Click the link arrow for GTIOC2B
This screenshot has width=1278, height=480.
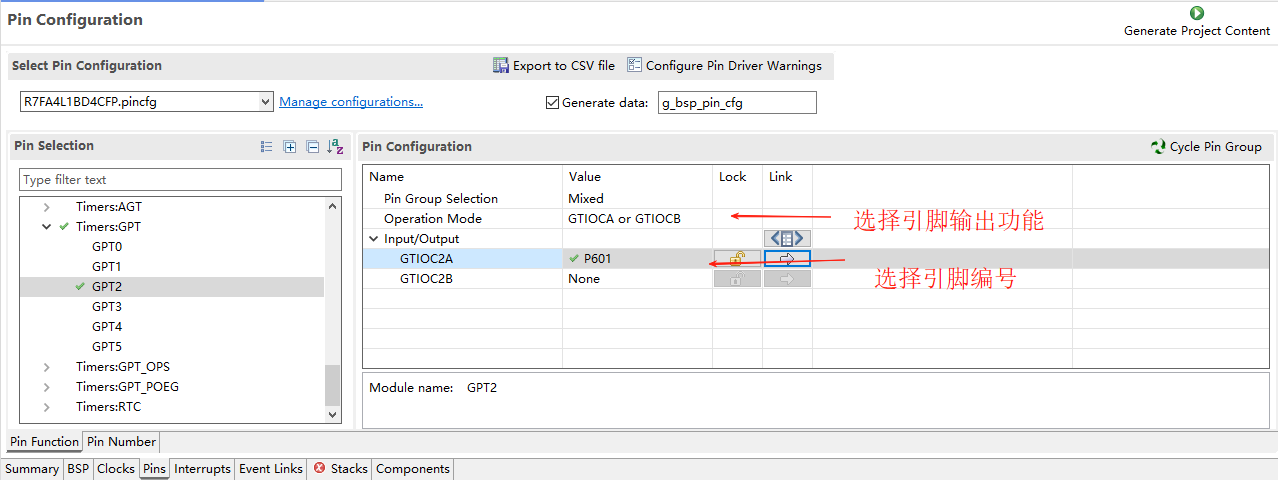pyautogui.click(x=787, y=279)
